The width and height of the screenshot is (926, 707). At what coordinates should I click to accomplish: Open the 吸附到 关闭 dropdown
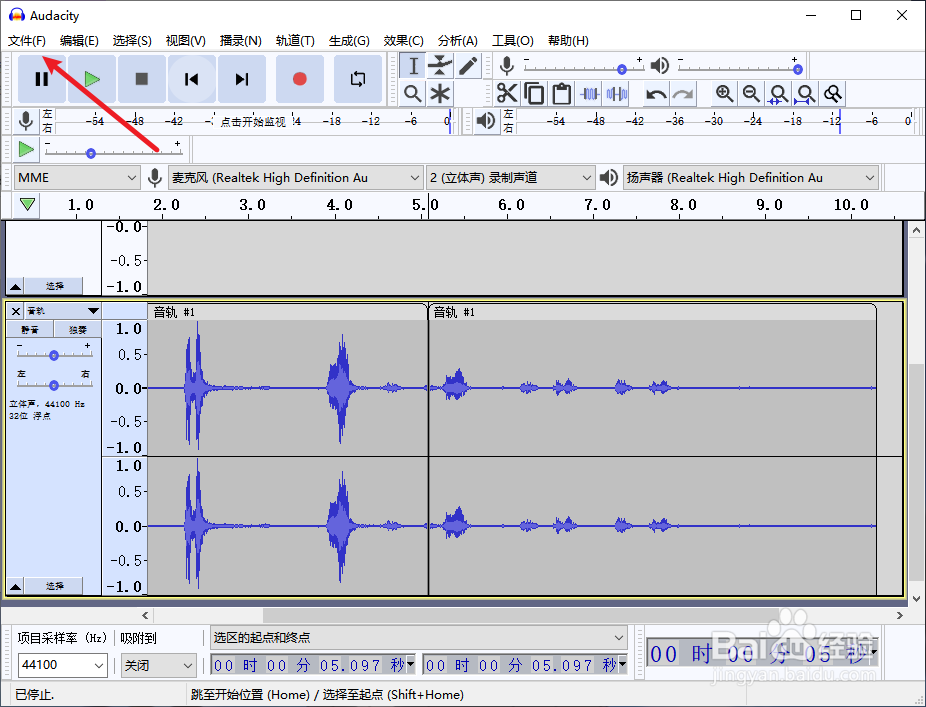coord(158,666)
